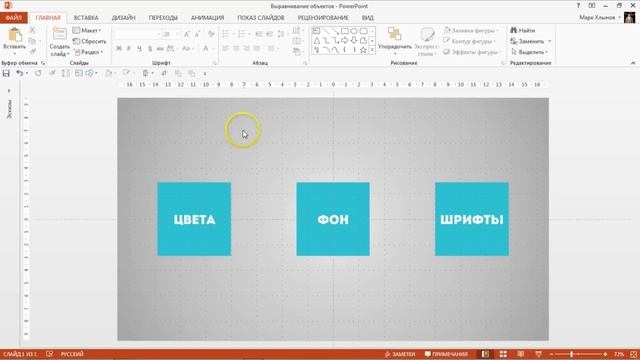Select the ШРИФТЫ square on the slide
Image resolution: width=640 pixels, height=360 pixels.
pos(472,219)
